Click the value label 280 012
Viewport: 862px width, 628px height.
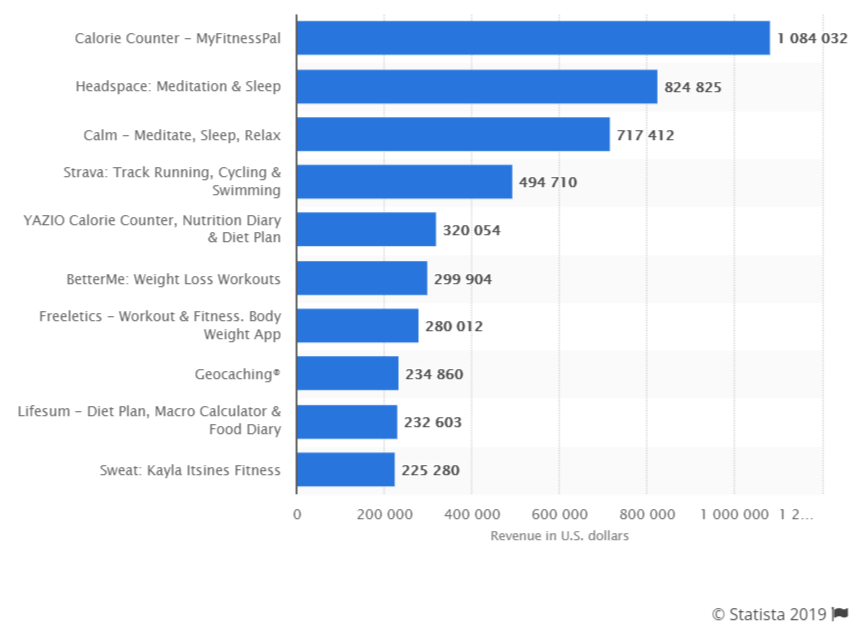click(454, 326)
